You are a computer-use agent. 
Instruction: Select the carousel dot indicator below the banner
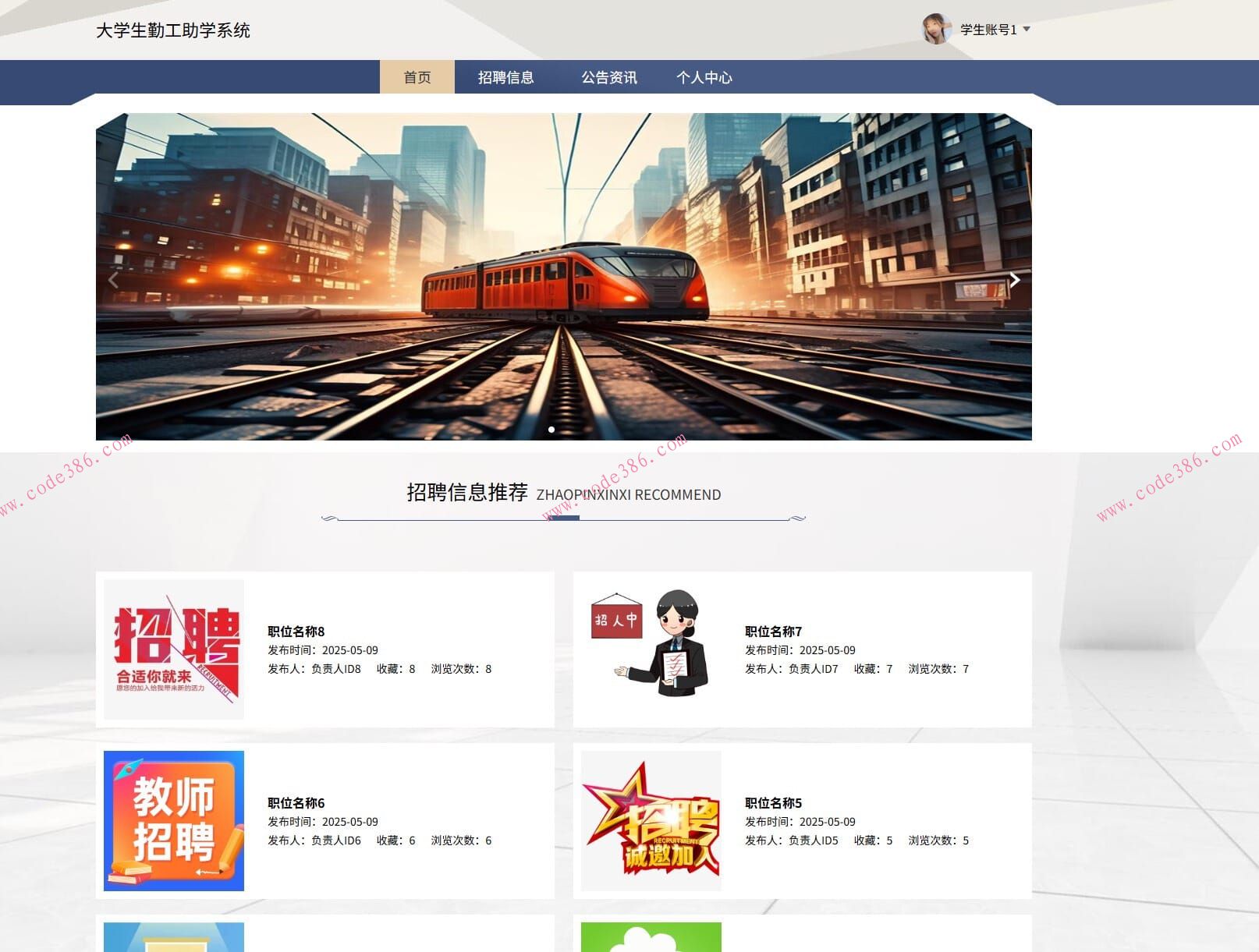550,429
